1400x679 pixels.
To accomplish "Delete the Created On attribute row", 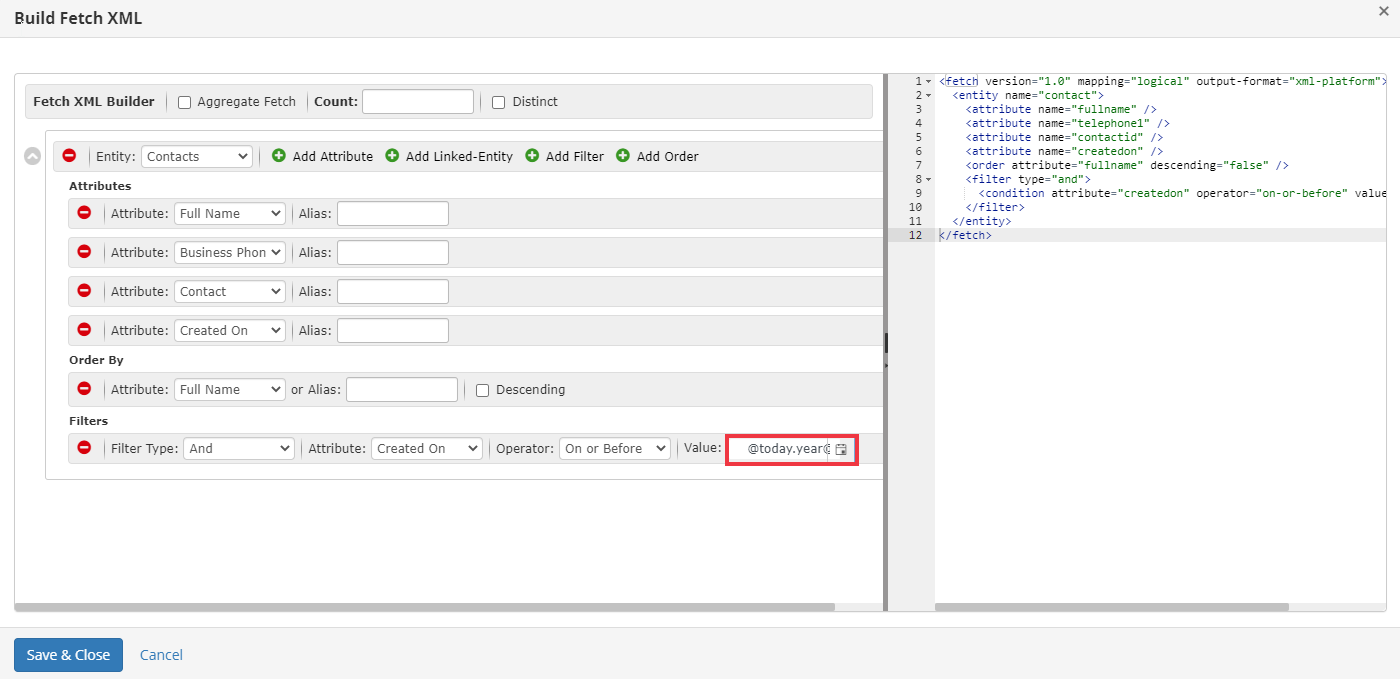I will (x=84, y=330).
